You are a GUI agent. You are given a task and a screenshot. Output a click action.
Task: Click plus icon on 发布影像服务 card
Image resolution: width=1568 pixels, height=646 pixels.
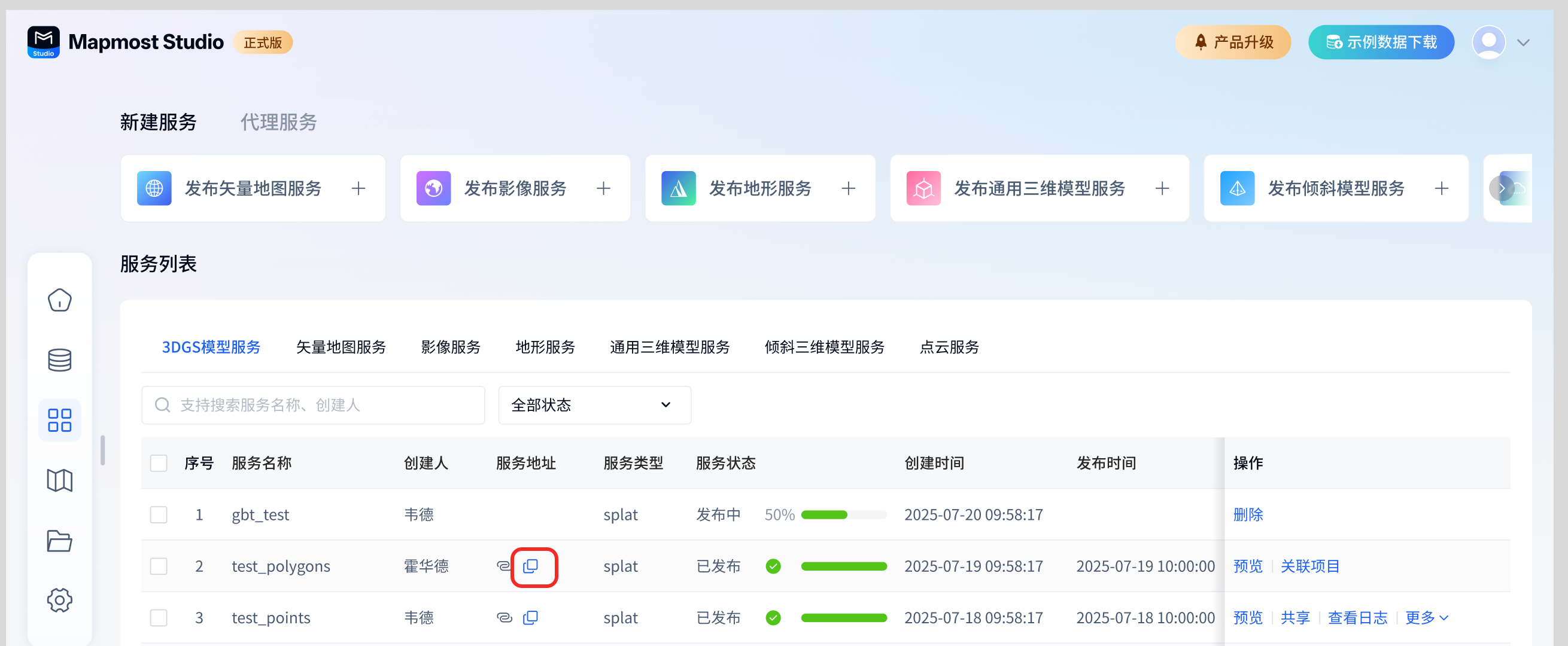click(603, 188)
